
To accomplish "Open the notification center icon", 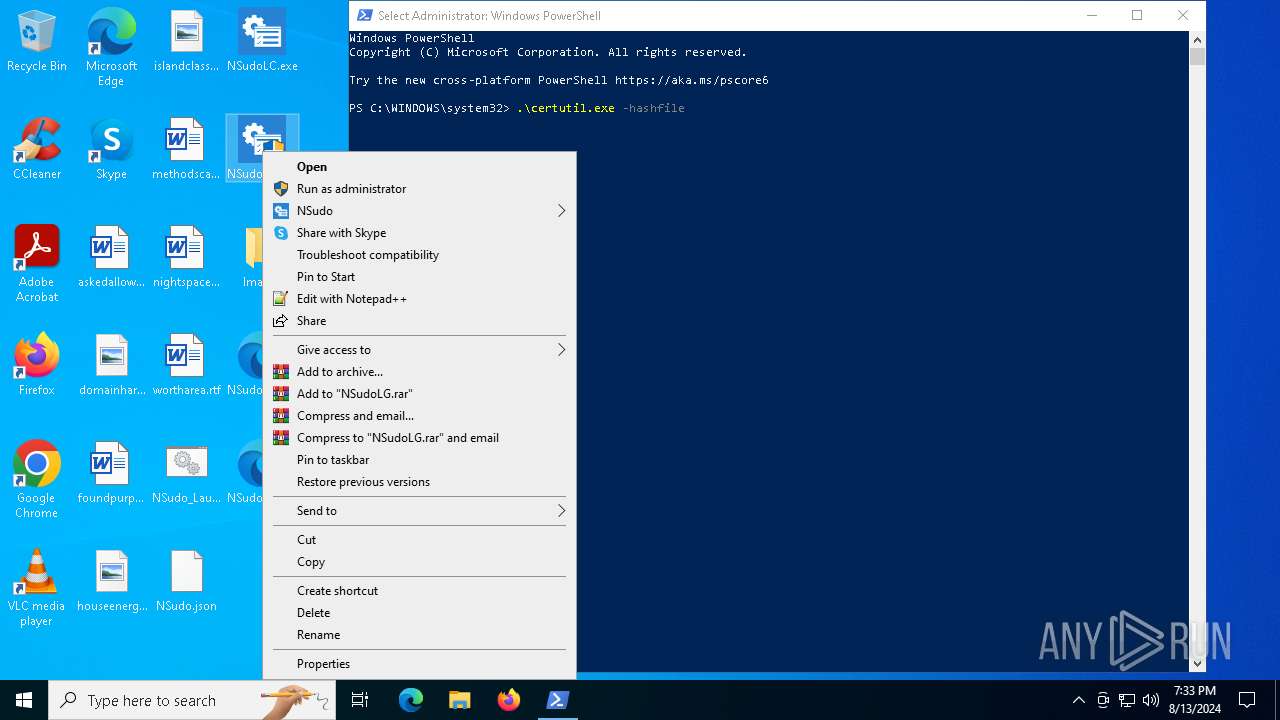I will click(1247, 700).
